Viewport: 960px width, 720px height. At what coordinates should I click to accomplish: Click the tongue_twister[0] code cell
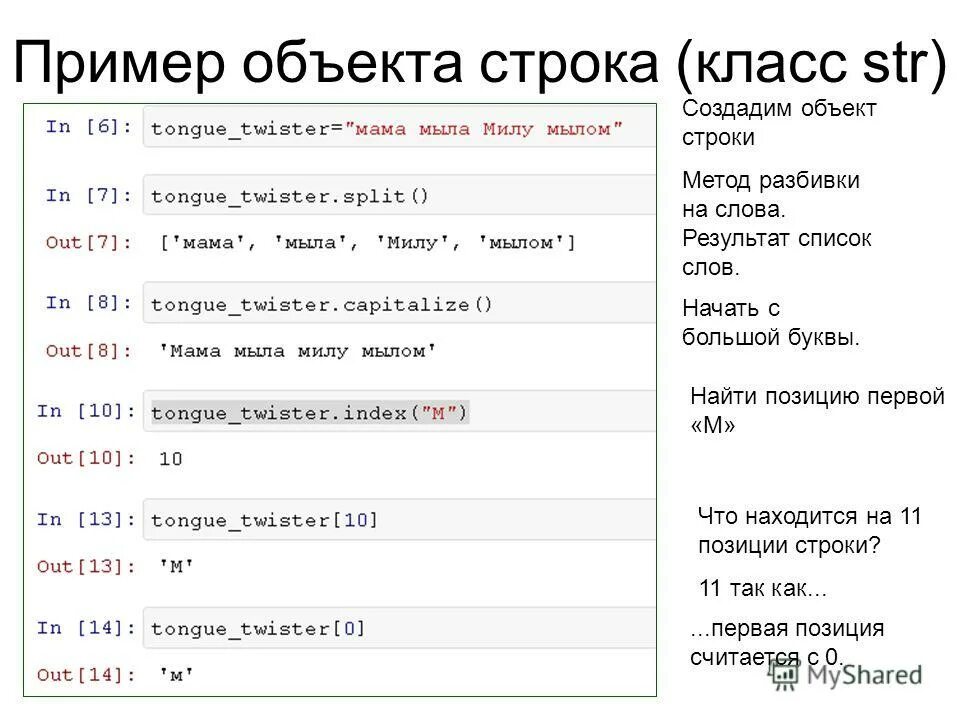(x=399, y=628)
